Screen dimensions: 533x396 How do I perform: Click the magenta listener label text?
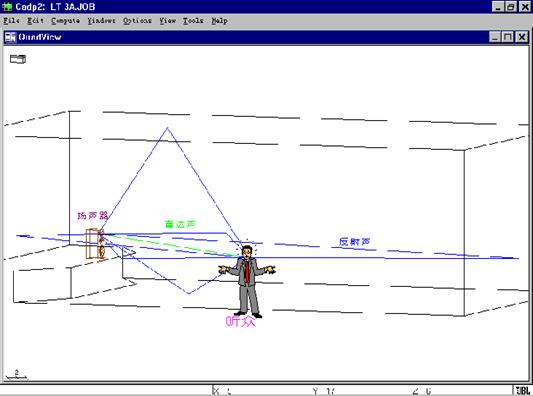(x=240, y=321)
